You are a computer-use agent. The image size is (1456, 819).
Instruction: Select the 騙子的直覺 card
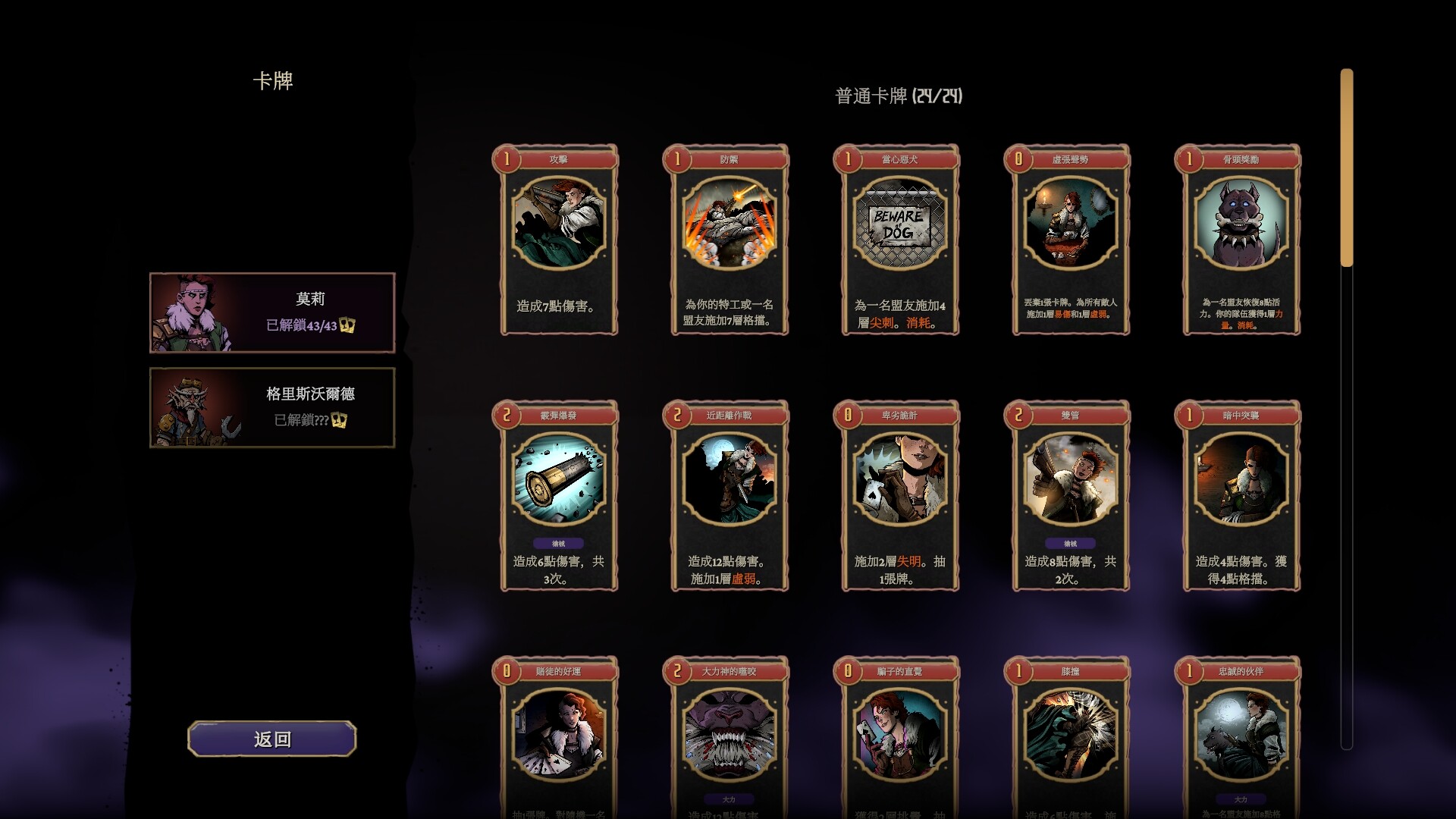point(899,737)
